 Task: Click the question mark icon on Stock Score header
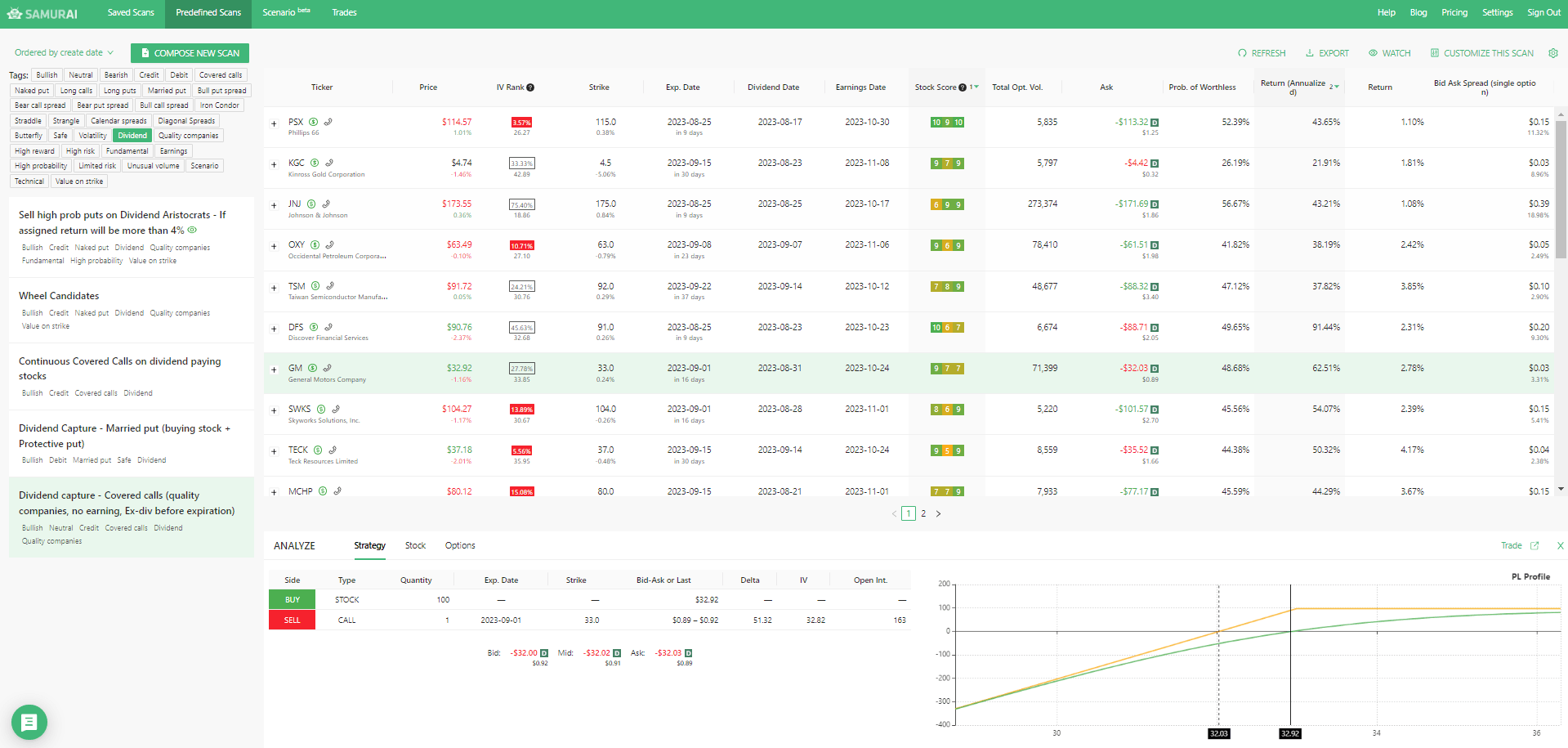[x=963, y=87]
